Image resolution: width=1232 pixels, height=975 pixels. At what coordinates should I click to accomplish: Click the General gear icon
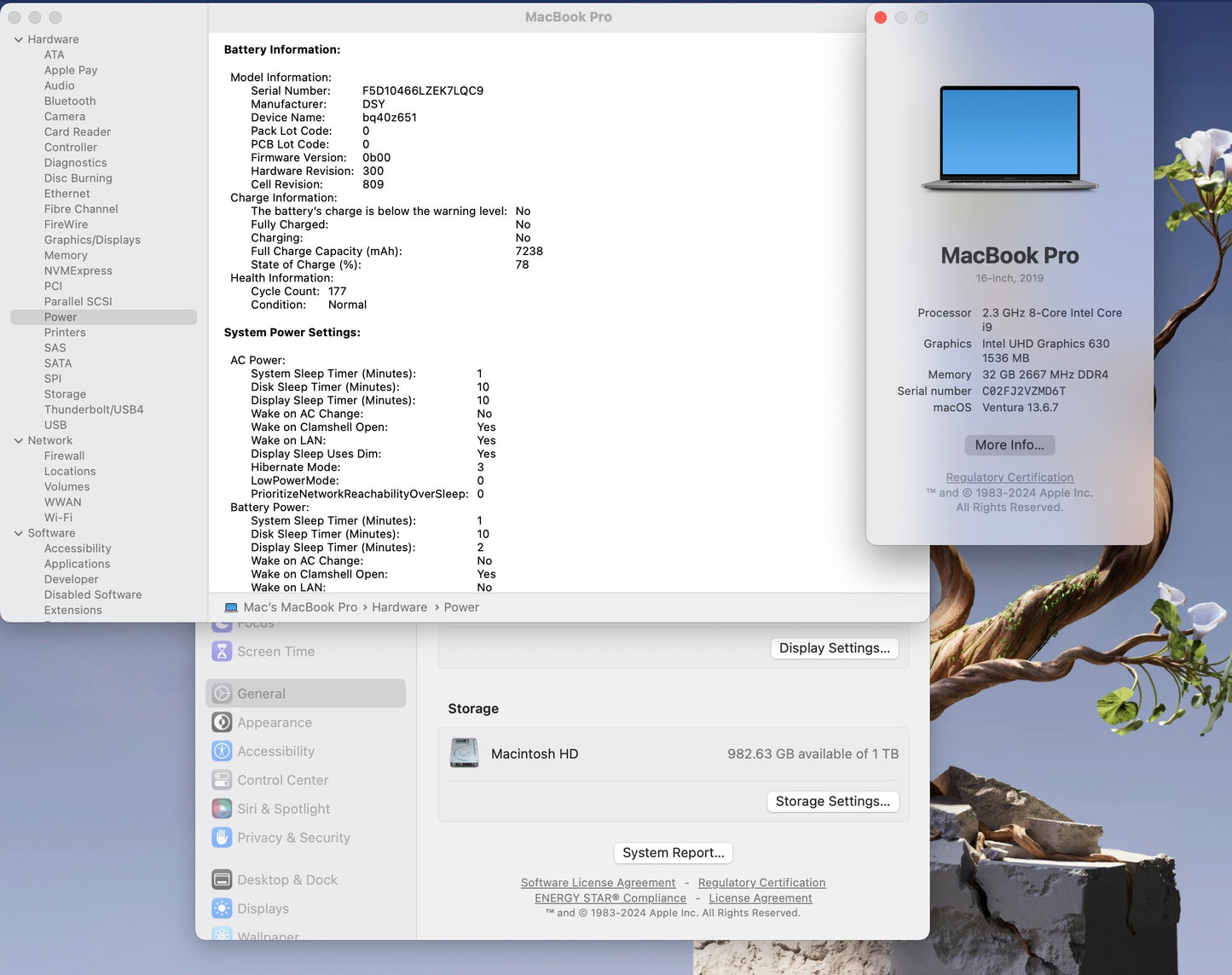point(222,694)
